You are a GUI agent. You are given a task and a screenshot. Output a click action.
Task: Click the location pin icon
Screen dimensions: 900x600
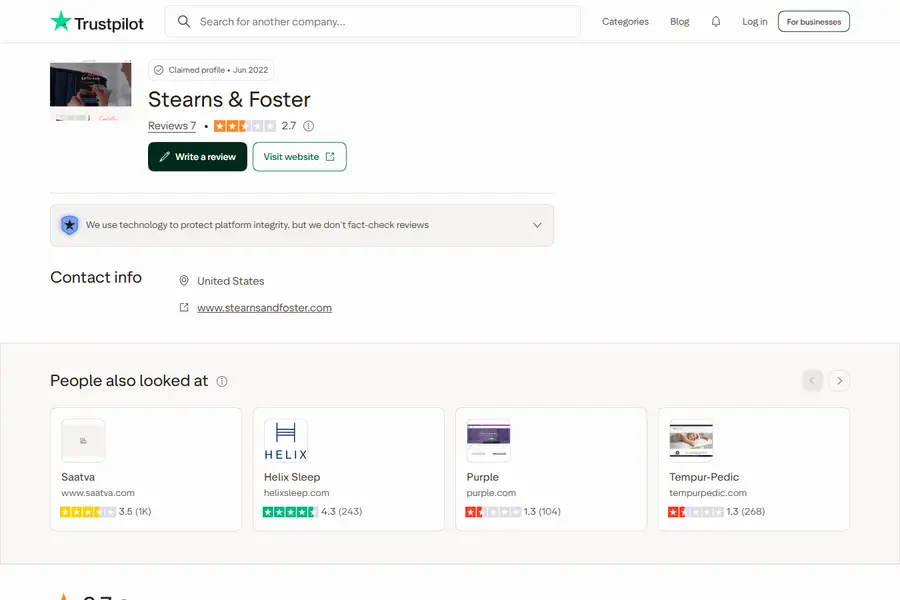click(x=184, y=281)
